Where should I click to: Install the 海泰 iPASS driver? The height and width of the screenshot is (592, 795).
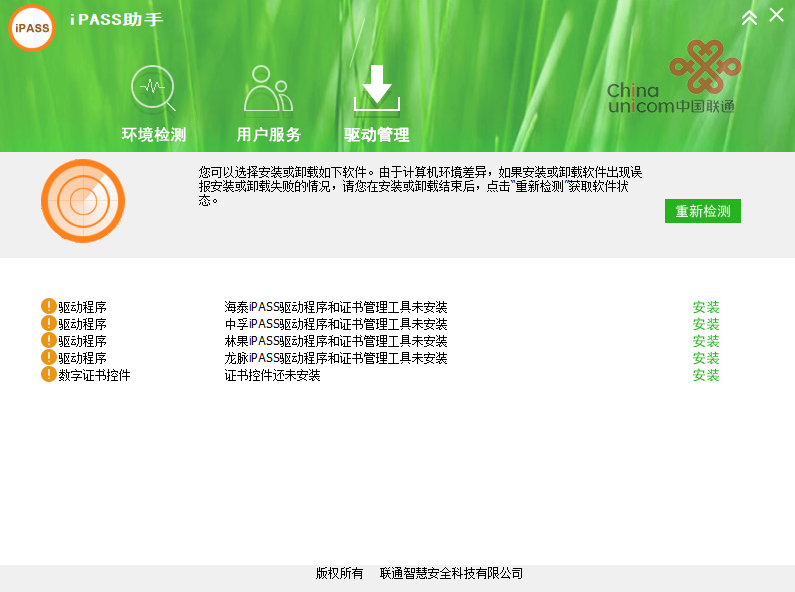[x=706, y=307]
